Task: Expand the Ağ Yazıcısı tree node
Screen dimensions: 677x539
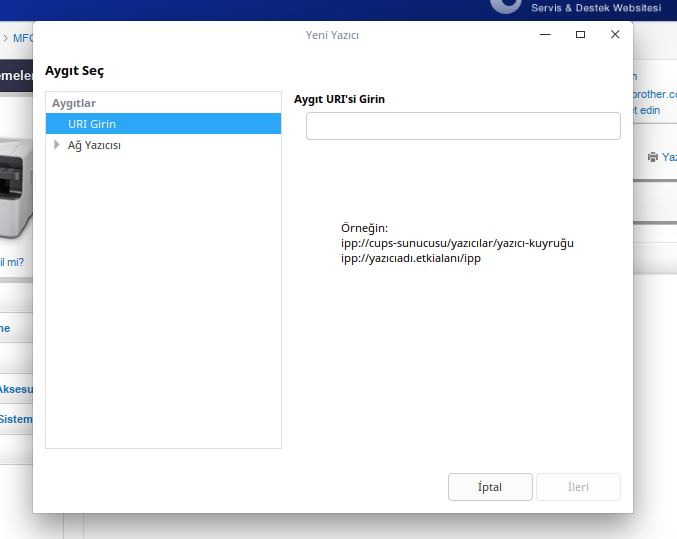Action: pos(57,145)
